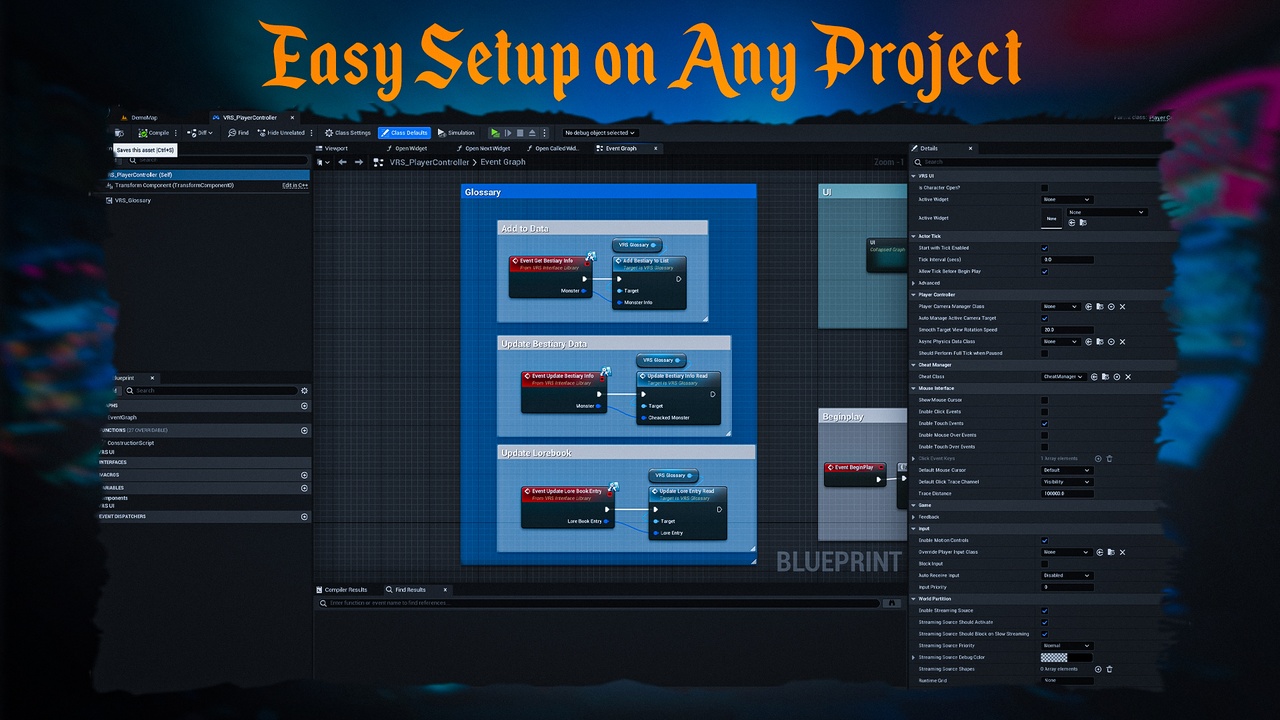
Task: Clear Player Camera Manager Class with X icon
Action: coord(1123,307)
